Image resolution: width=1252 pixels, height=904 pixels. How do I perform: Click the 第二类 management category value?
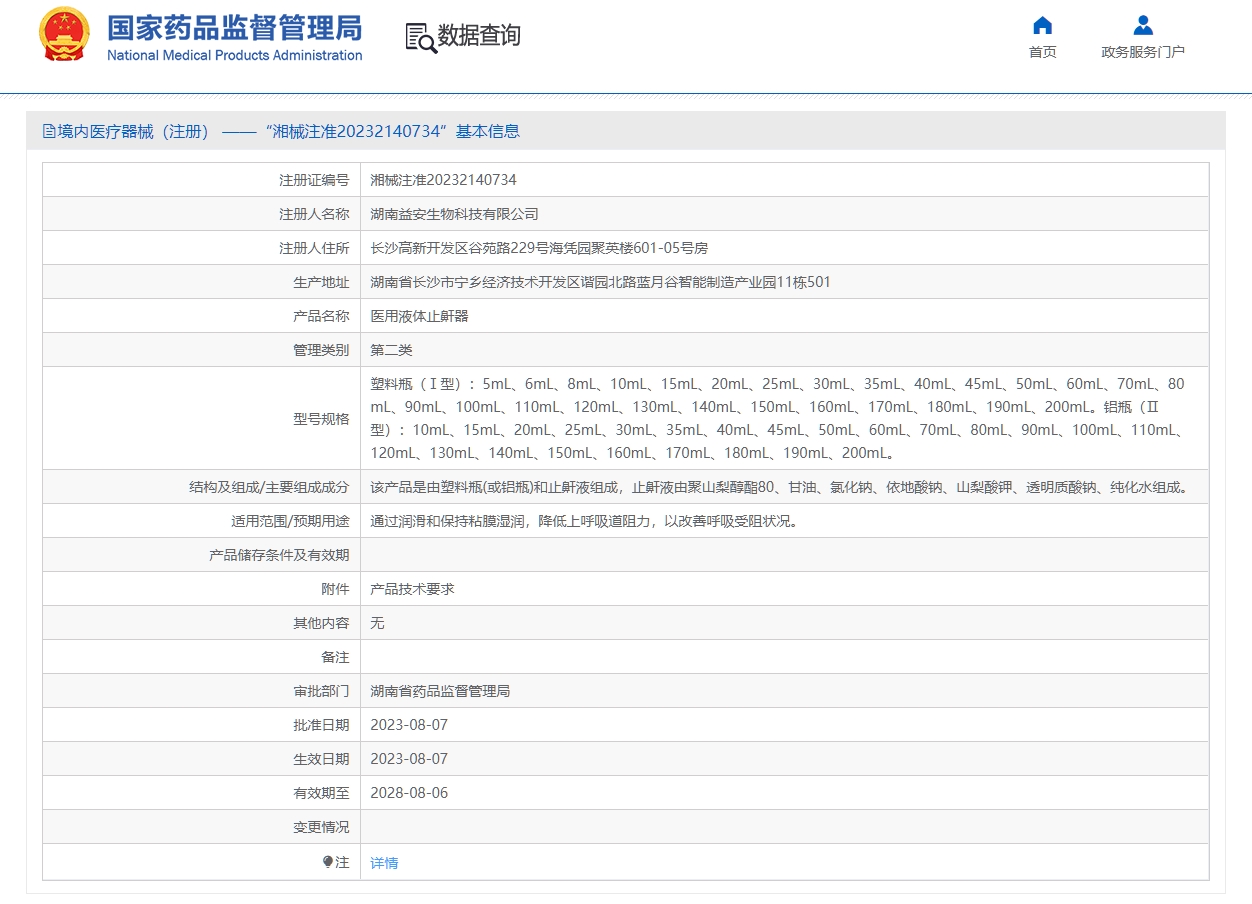(391, 350)
